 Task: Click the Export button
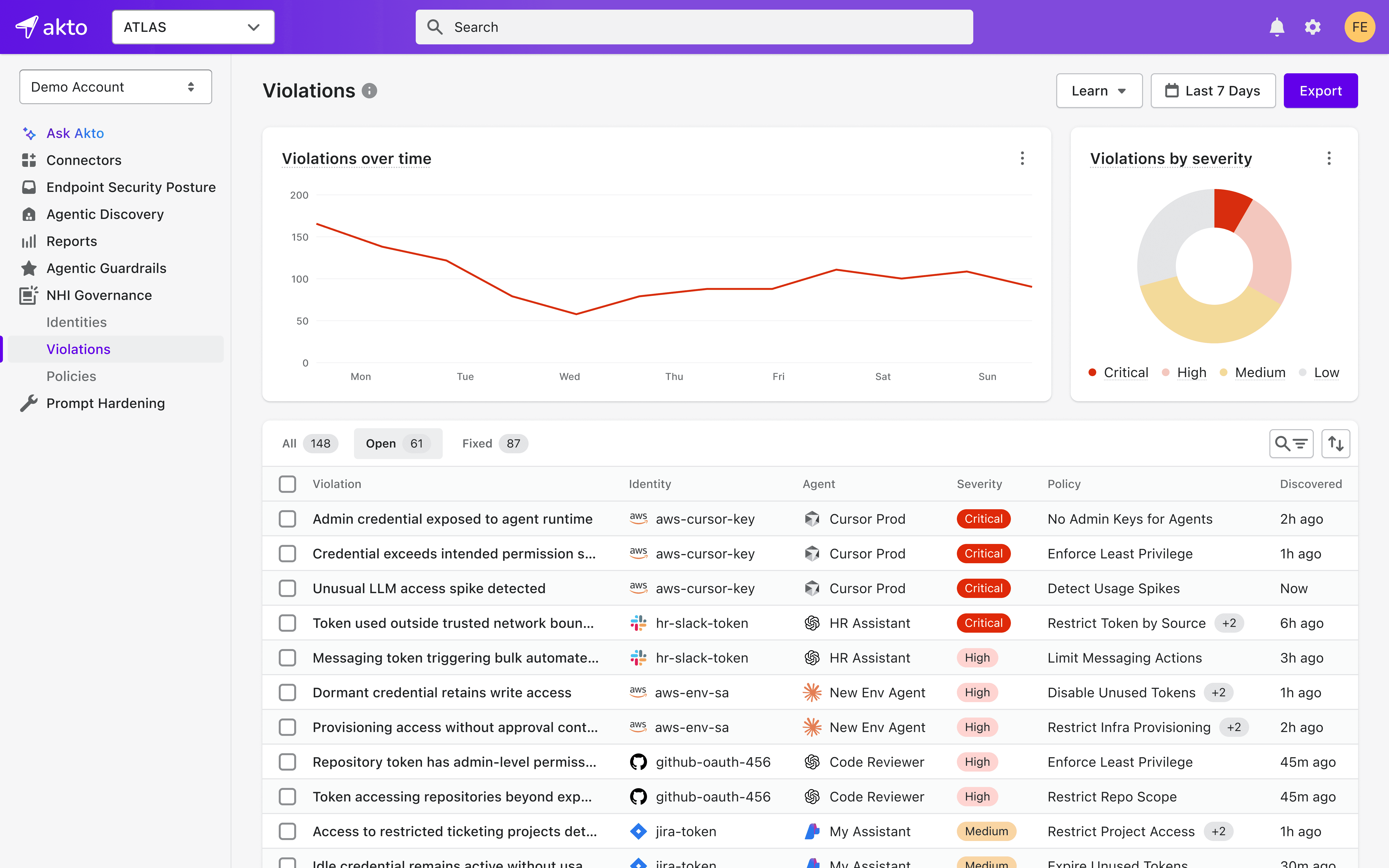[1321, 91]
